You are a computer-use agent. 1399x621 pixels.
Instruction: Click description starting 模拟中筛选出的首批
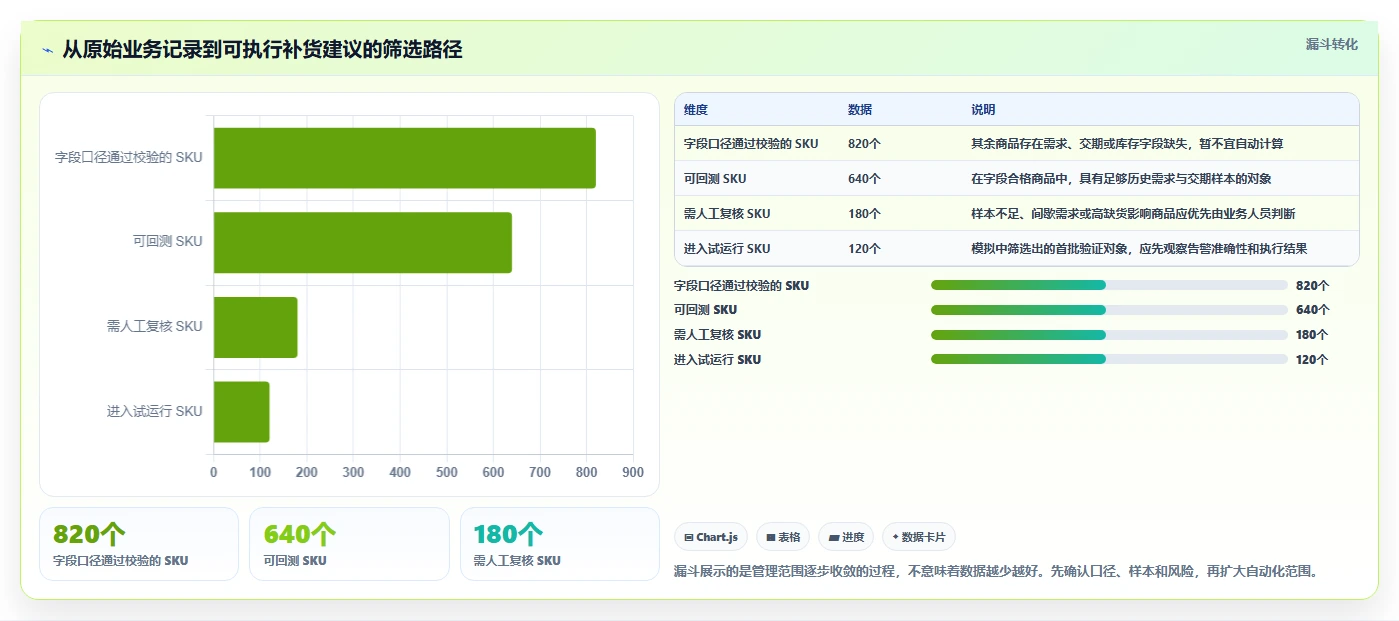point(1139,249)
